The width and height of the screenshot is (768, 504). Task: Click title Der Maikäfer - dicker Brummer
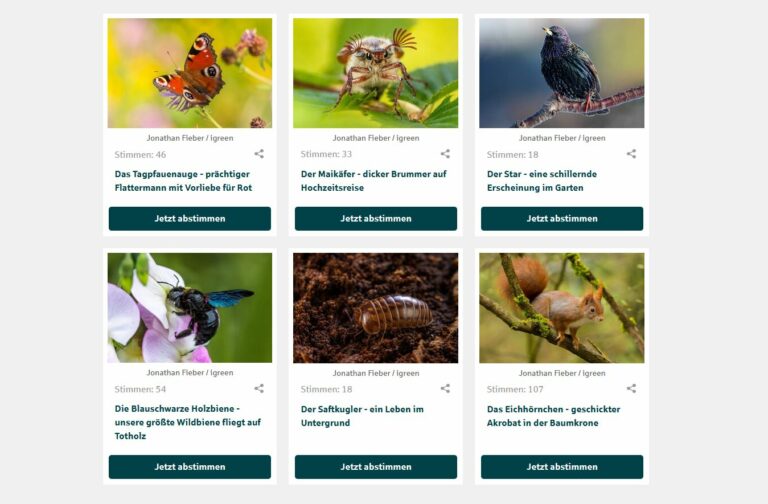pos(374,181)
